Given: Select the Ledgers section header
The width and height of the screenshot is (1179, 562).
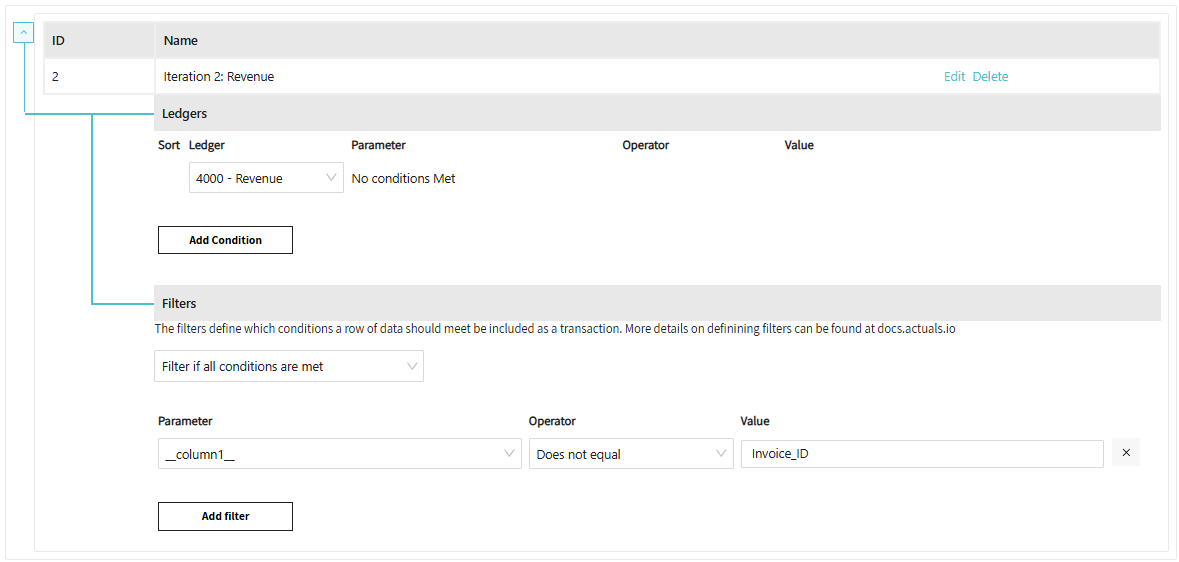Looking at the screenshot, I should click(x=185, y=113).
